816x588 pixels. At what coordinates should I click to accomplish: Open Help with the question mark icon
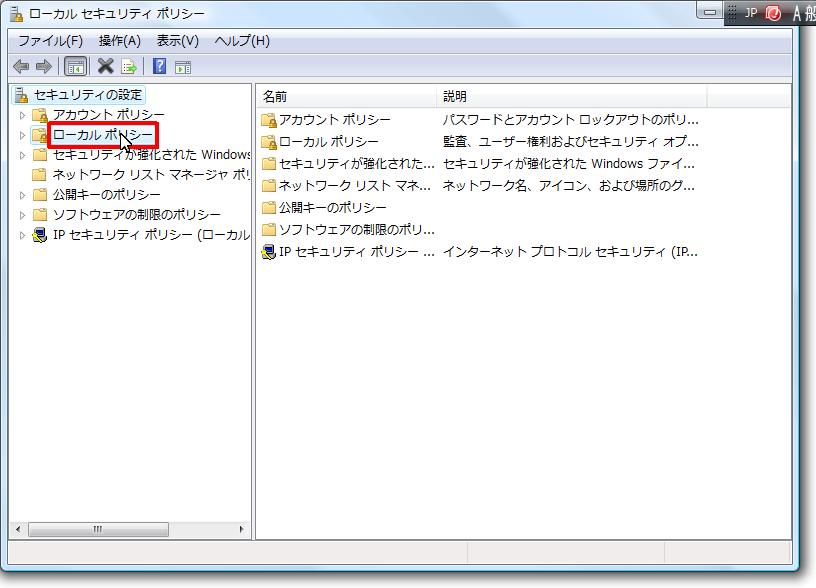coord(159,67)
